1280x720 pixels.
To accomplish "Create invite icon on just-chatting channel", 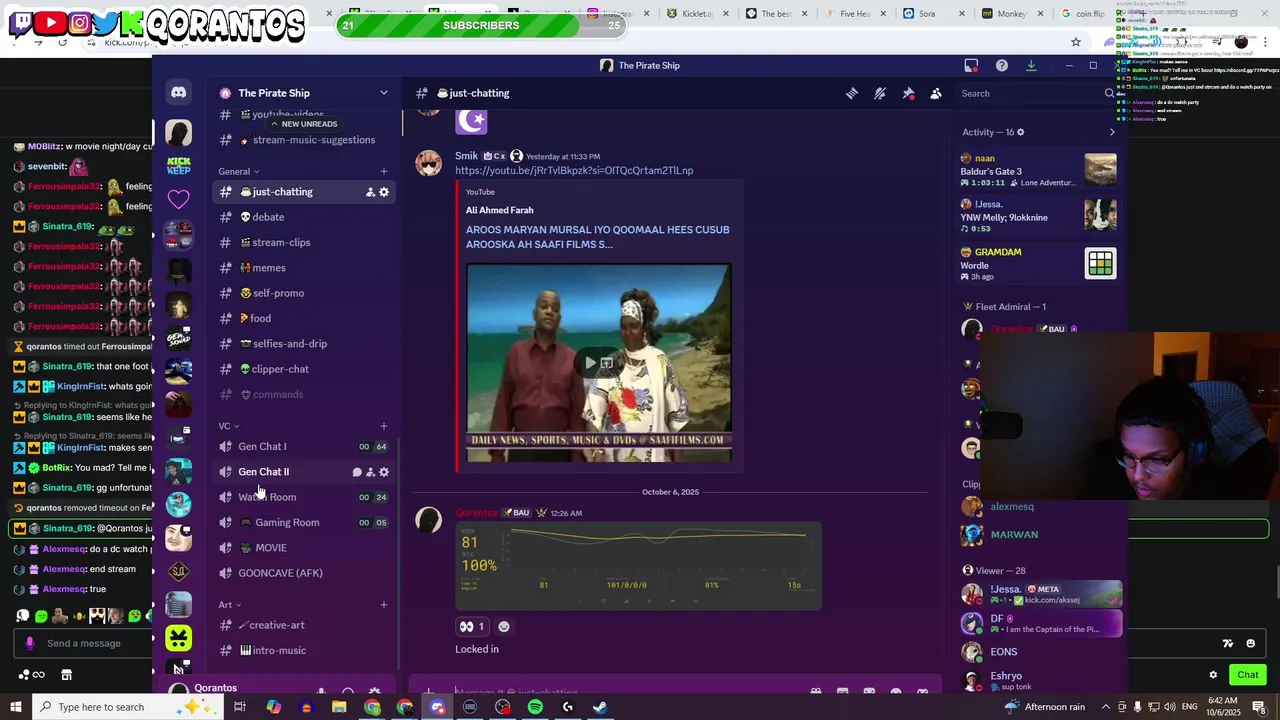I will [370, 192].
